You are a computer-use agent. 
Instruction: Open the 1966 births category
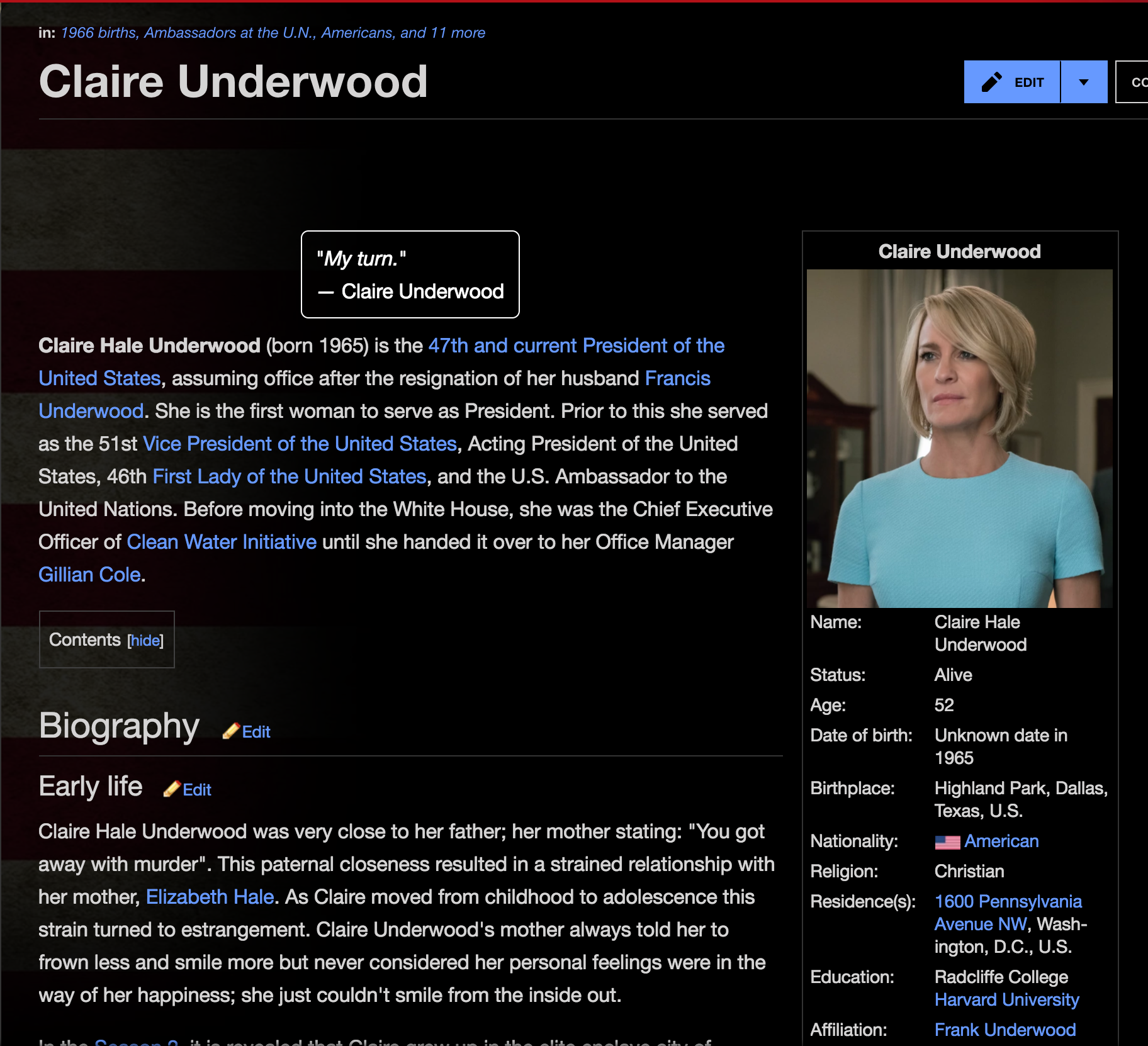[x=99, y=33]
